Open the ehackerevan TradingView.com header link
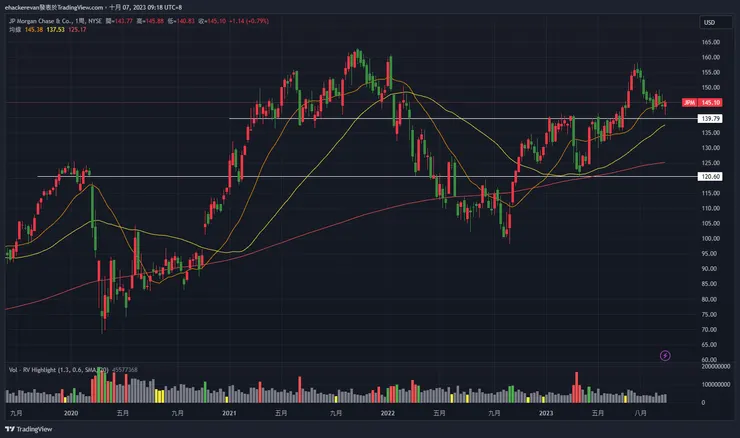Viewport: 740px width, 438px height. 54,7
